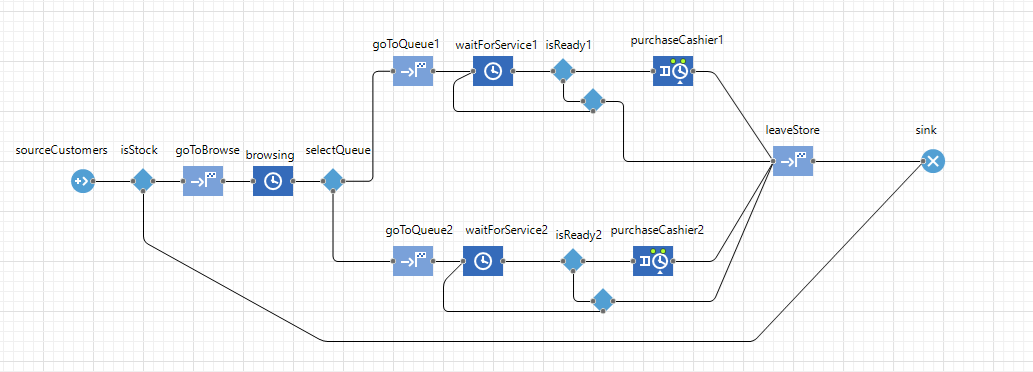Click unnamed diamond below isReady1

point(593,101)
